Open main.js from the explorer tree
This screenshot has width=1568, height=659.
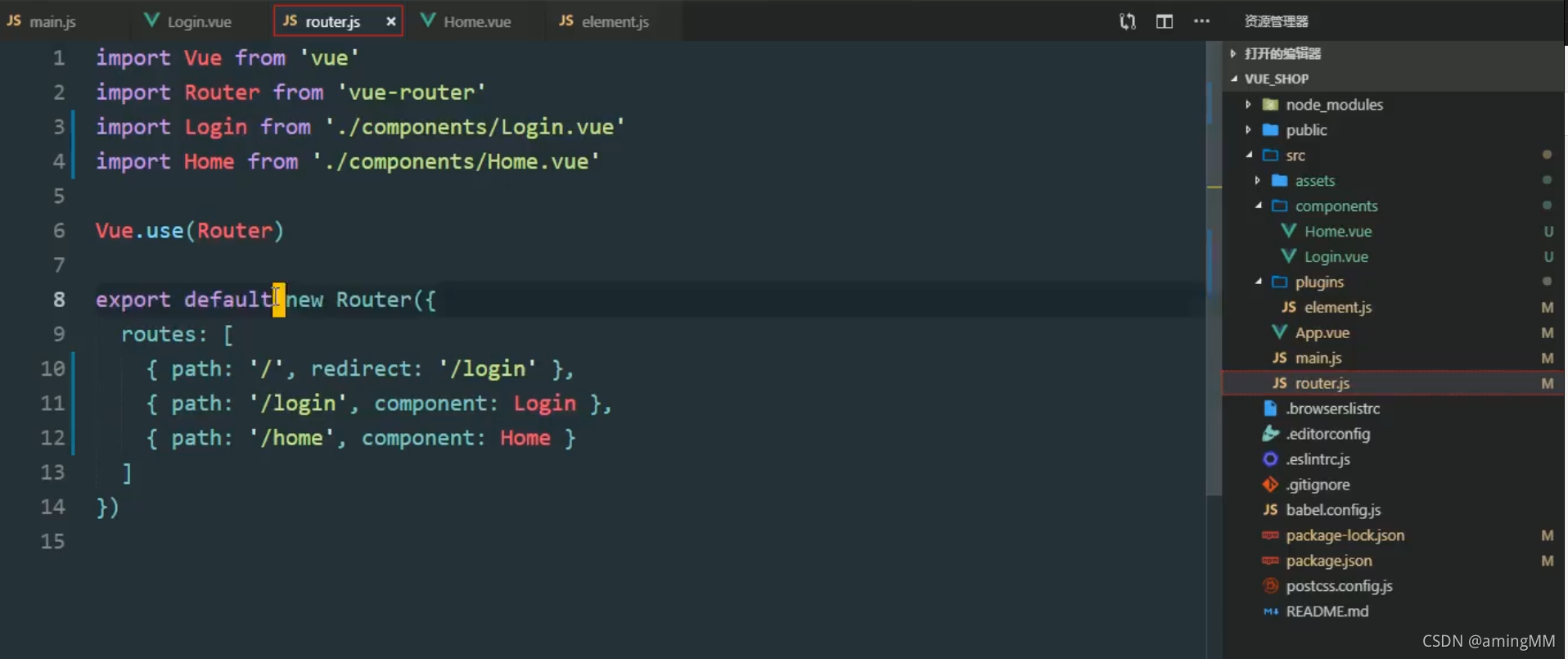1318,358
